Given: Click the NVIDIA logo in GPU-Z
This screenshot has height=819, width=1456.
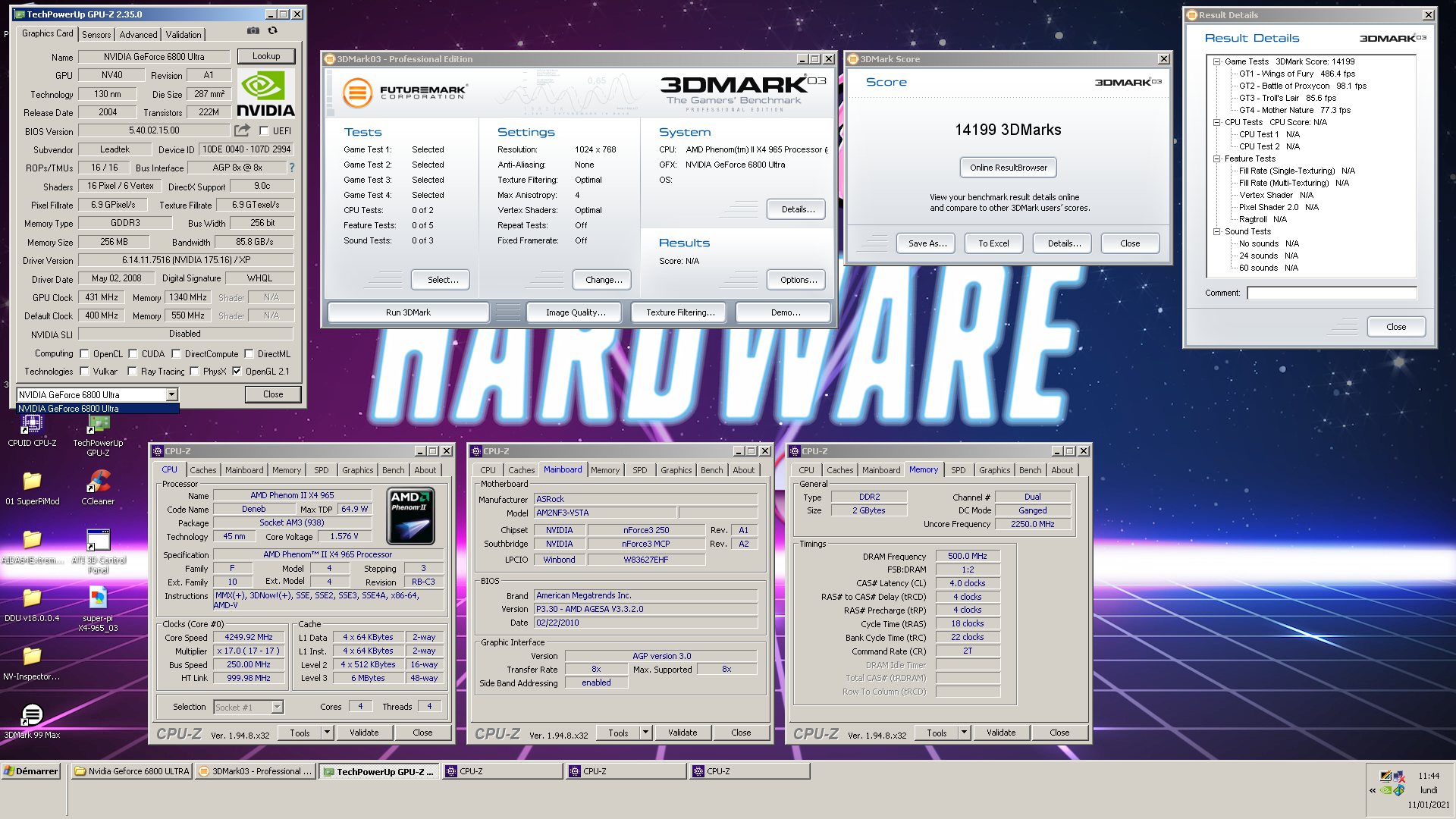Looking at the screenshot, I should (265, 93).
